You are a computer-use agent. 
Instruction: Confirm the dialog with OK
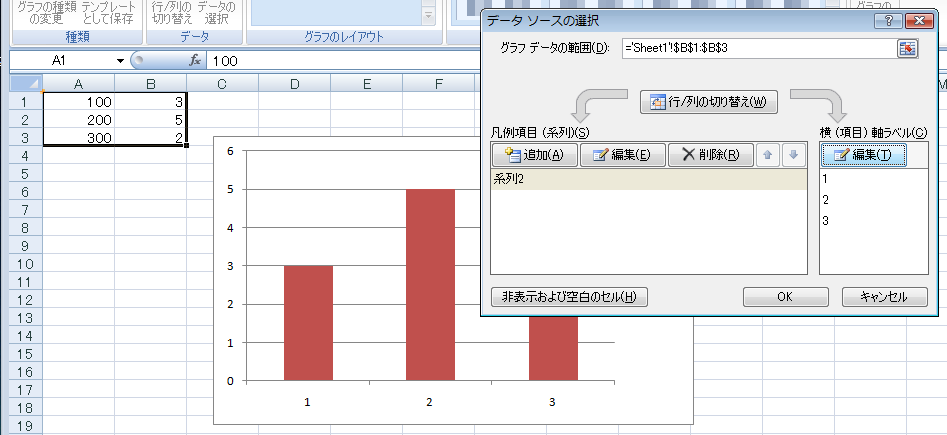tap(784, 297)
